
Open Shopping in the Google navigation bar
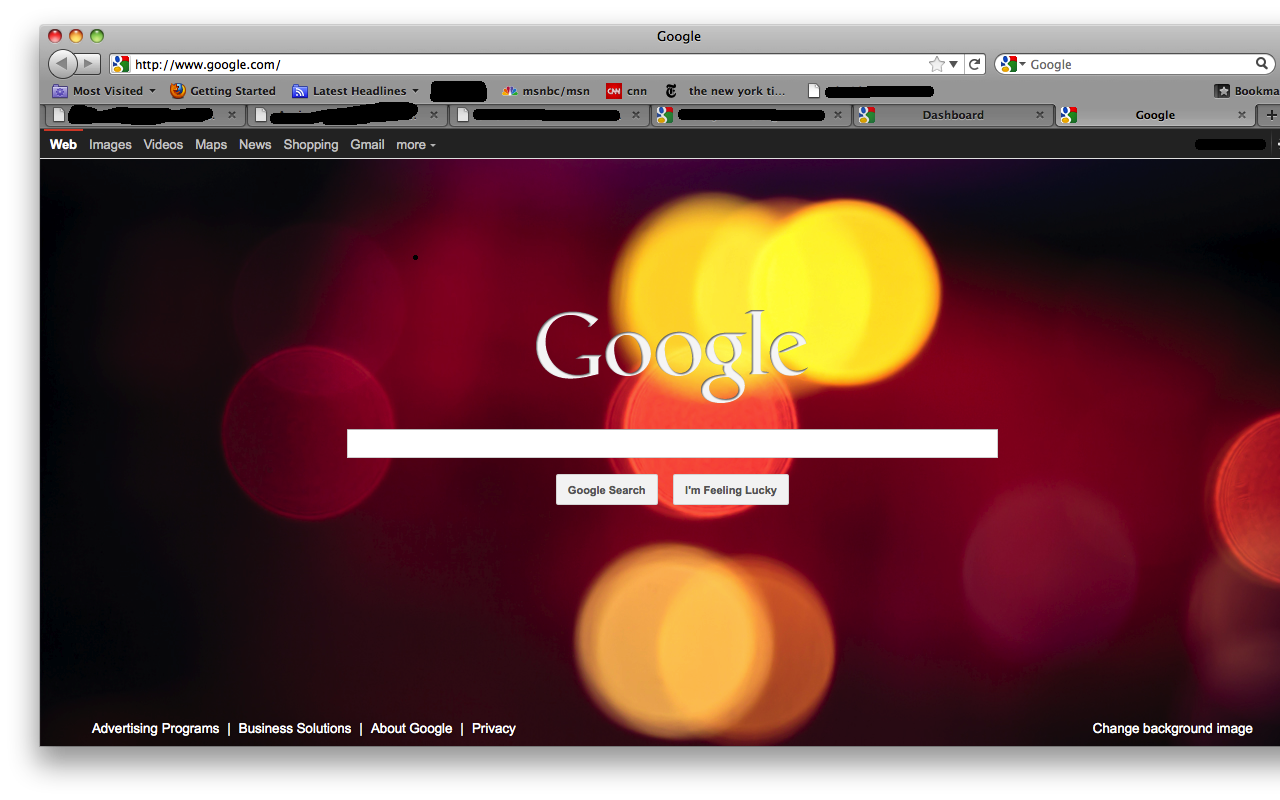tap(311, 145)
